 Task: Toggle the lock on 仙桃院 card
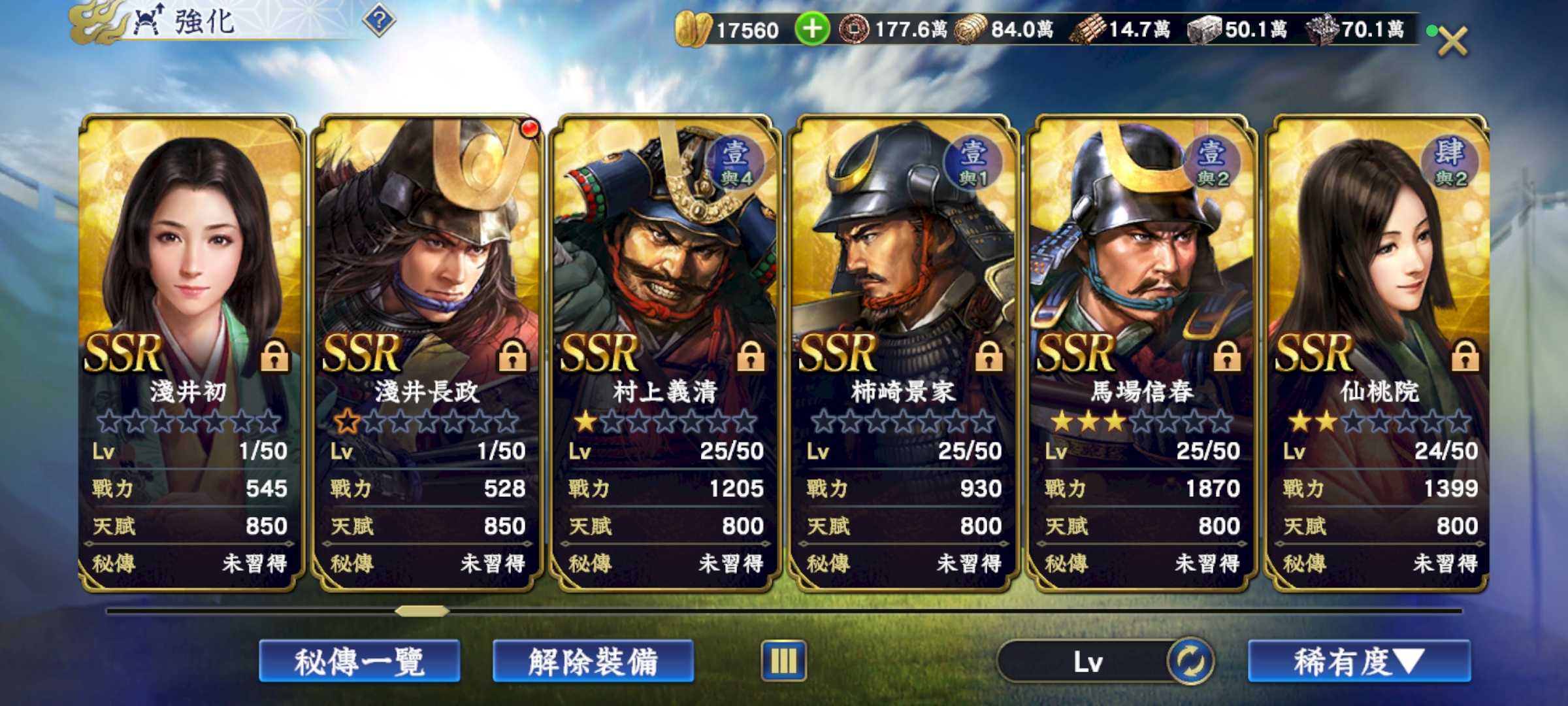coord(1465,356)
